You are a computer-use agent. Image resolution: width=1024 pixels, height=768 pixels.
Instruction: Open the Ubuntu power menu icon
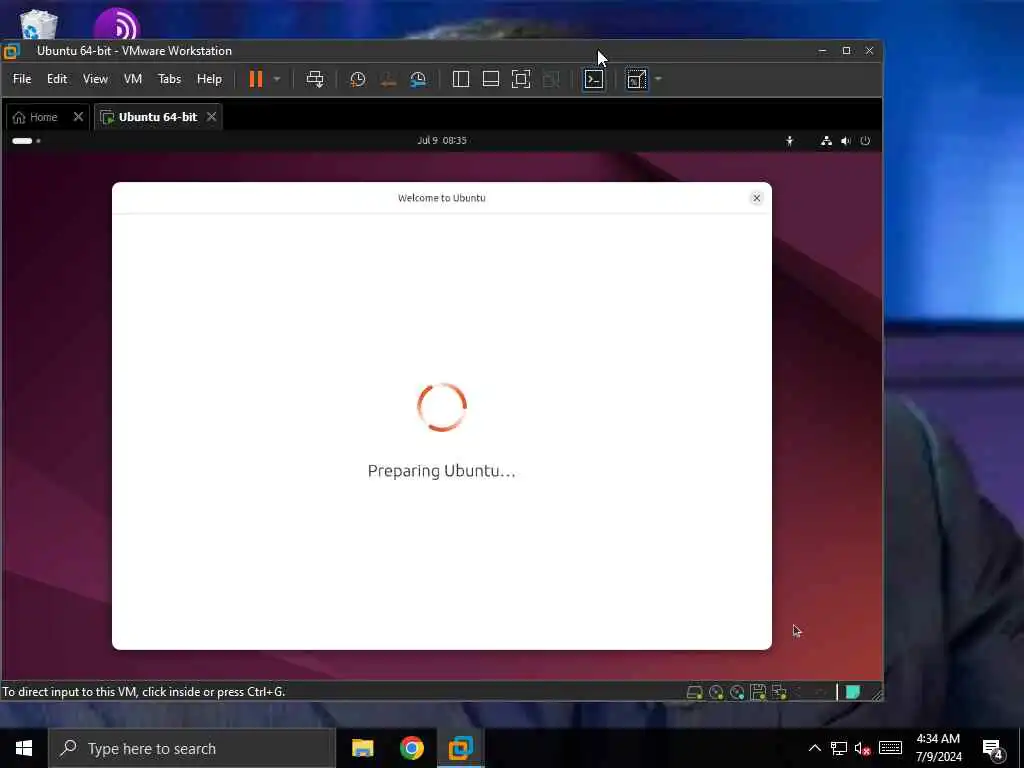pyautogui.click(x=865, y=140)
